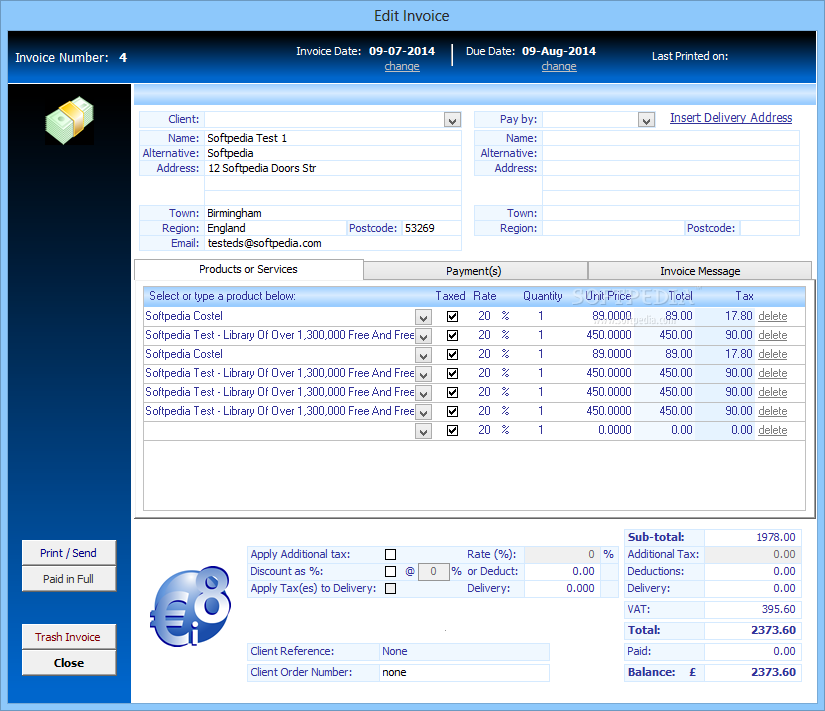Click the blue euro i8 logo
Image resolution: width=825 pixels, height=711 pixels.
tap(190, 606)
